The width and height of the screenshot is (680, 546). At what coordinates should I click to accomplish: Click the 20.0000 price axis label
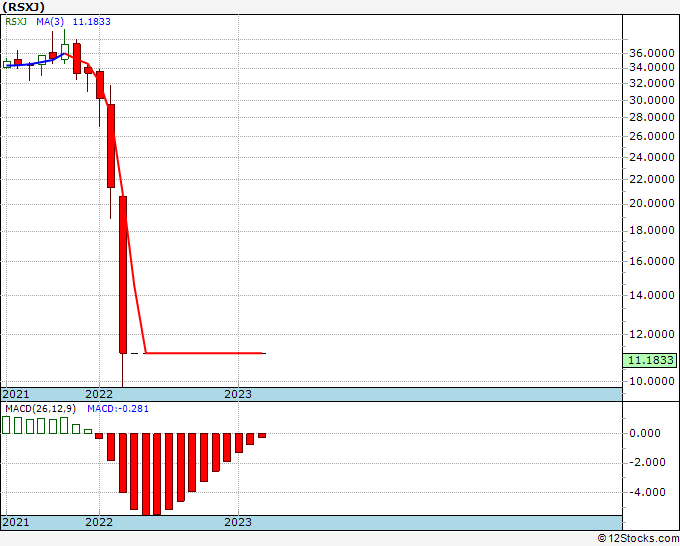[x=652, y=203]
